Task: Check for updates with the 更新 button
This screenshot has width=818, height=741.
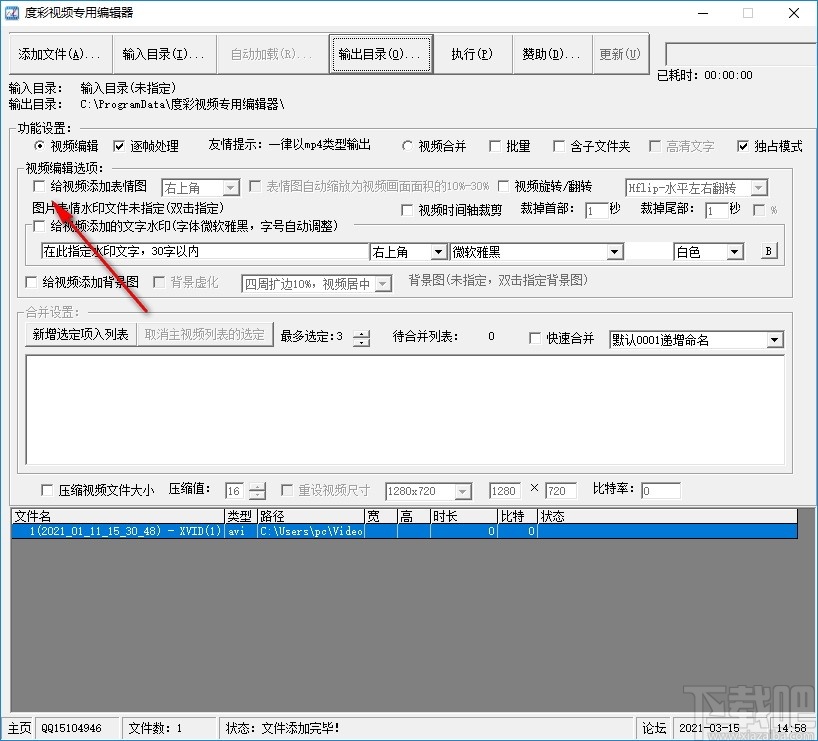Action: click(620, 53)
